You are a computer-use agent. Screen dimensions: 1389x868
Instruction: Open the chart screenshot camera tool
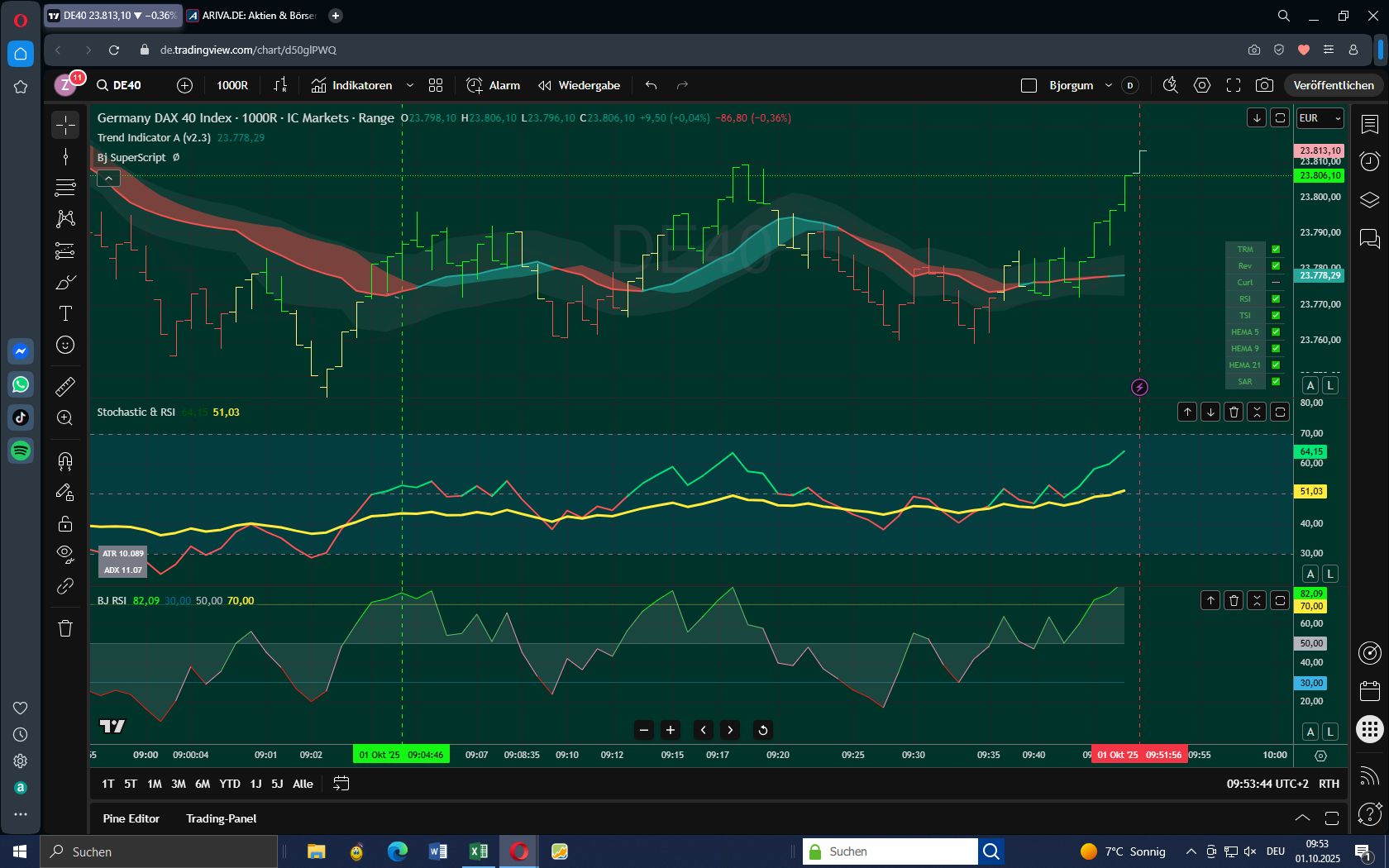click(x=1263, y=85)
